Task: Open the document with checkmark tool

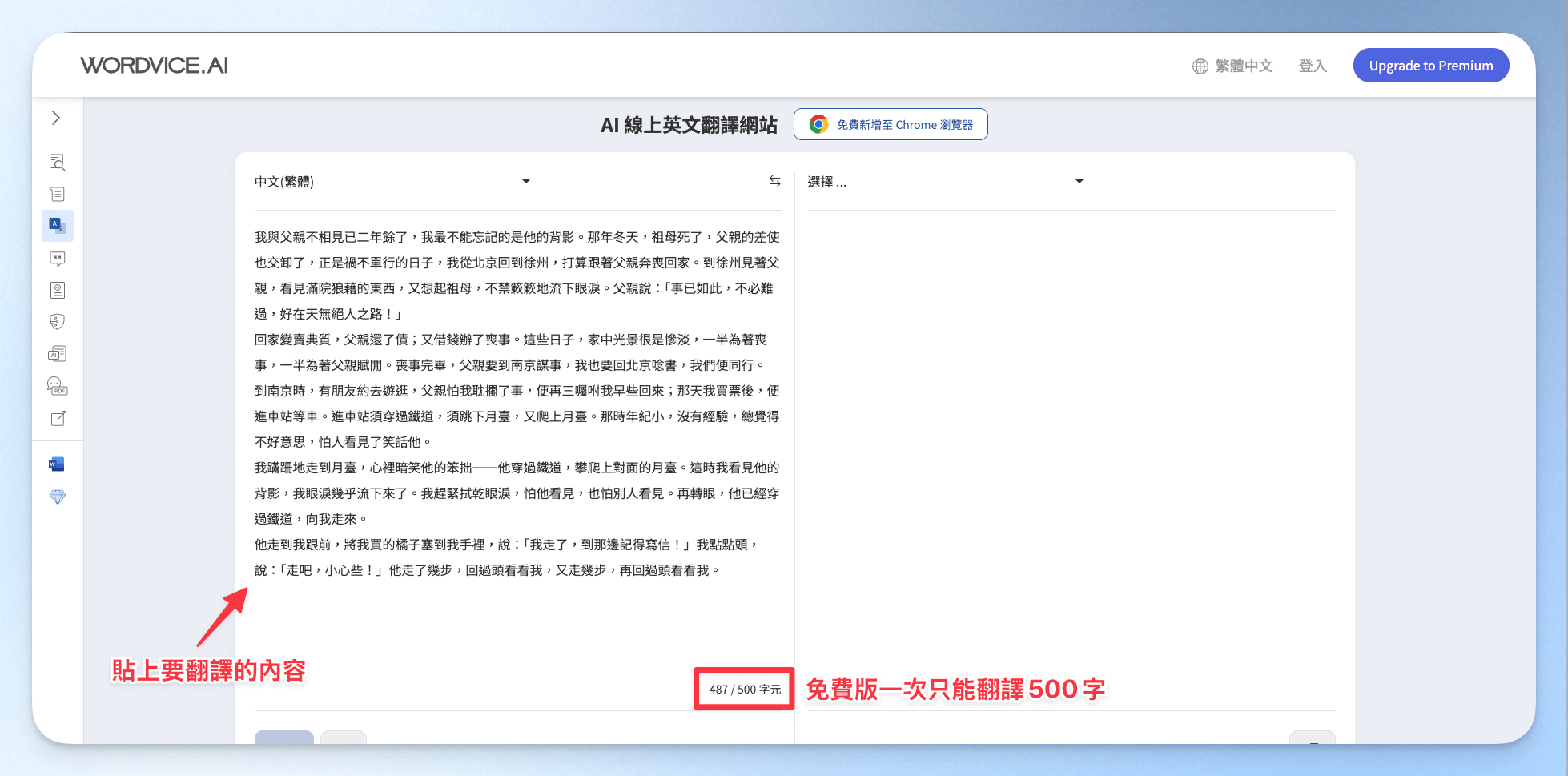Action: pyautogui.click(x=57, y=290)
